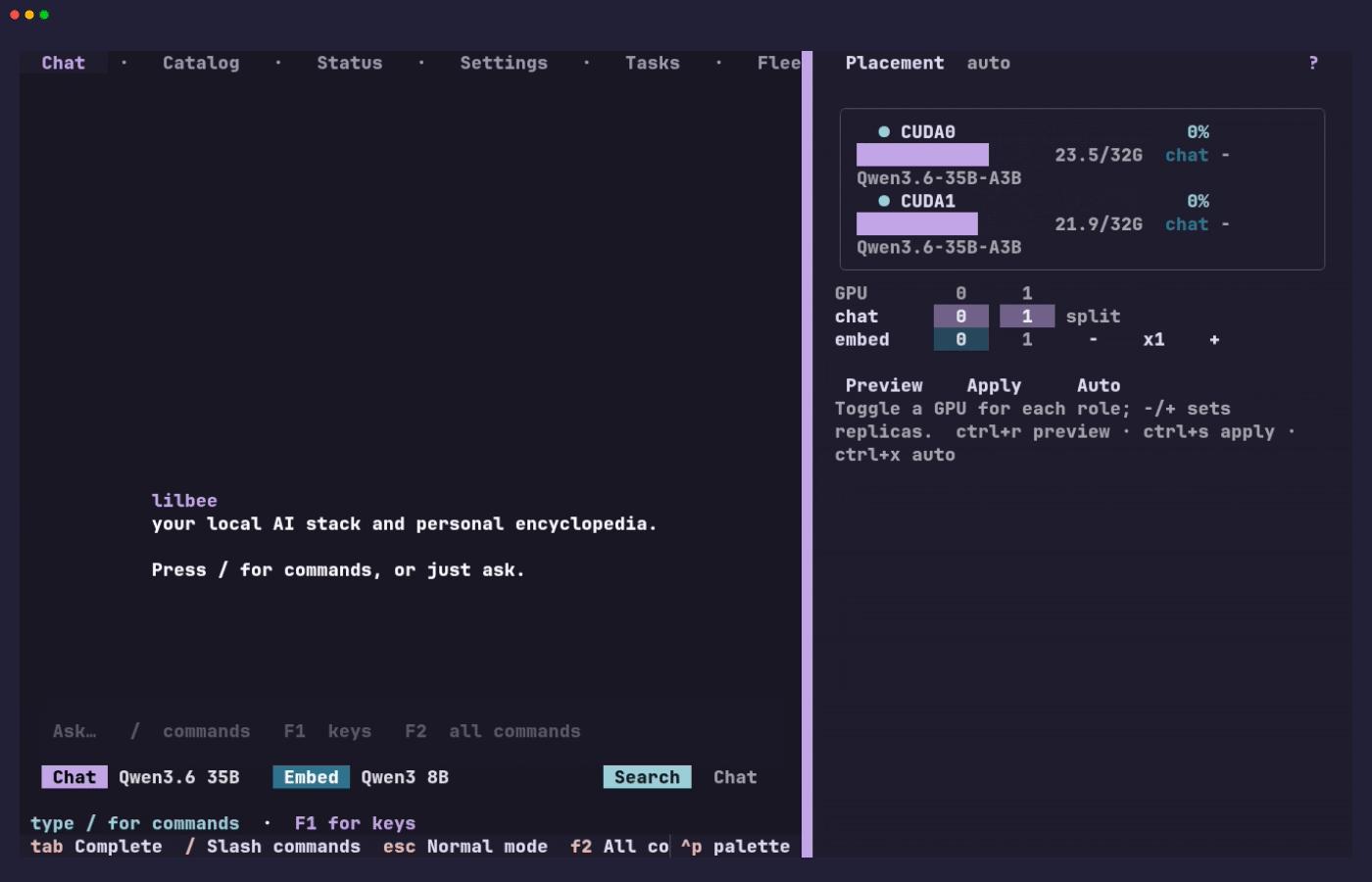Decrease embed replicas with minus
Viewport: 1372px width, 882px height.
(x=1094, y=340)
